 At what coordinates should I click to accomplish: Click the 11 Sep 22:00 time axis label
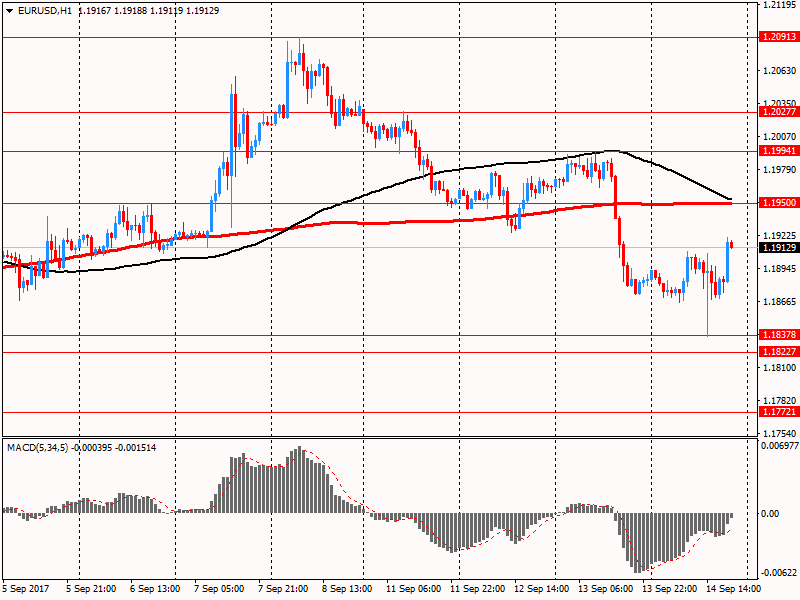pos(477,588)
